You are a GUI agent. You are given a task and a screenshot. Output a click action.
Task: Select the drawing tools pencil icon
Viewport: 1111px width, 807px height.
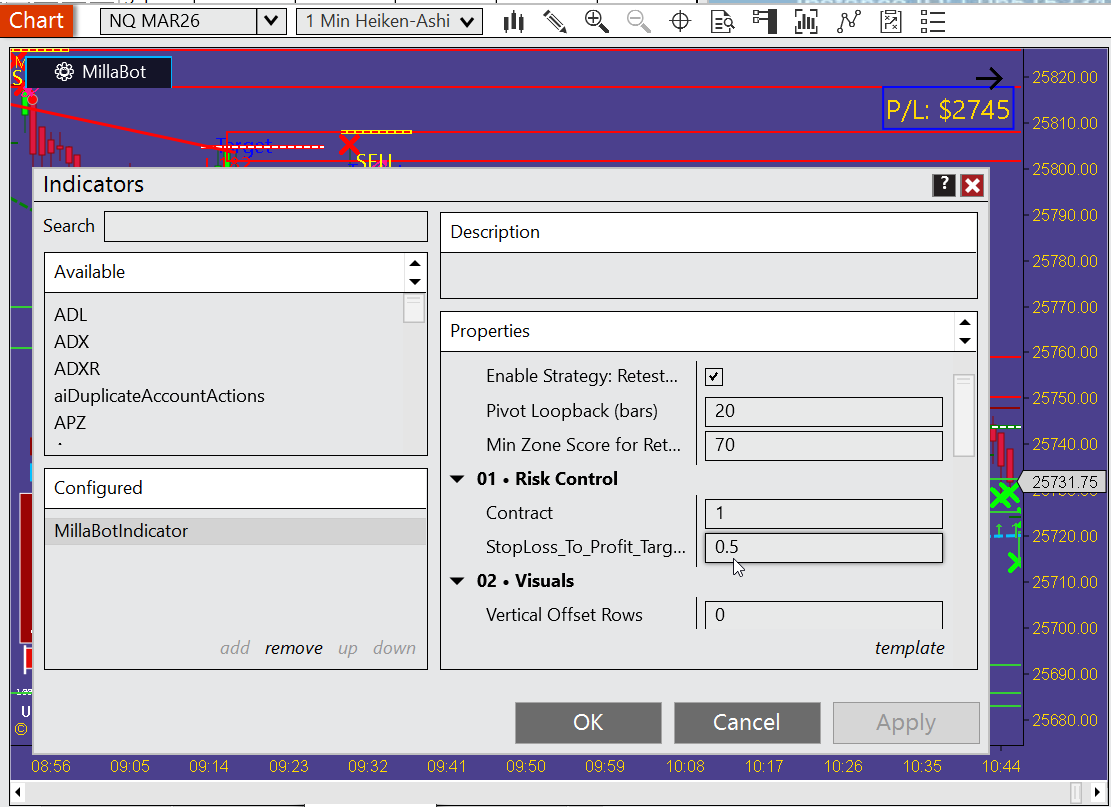[x=556, y=21]
